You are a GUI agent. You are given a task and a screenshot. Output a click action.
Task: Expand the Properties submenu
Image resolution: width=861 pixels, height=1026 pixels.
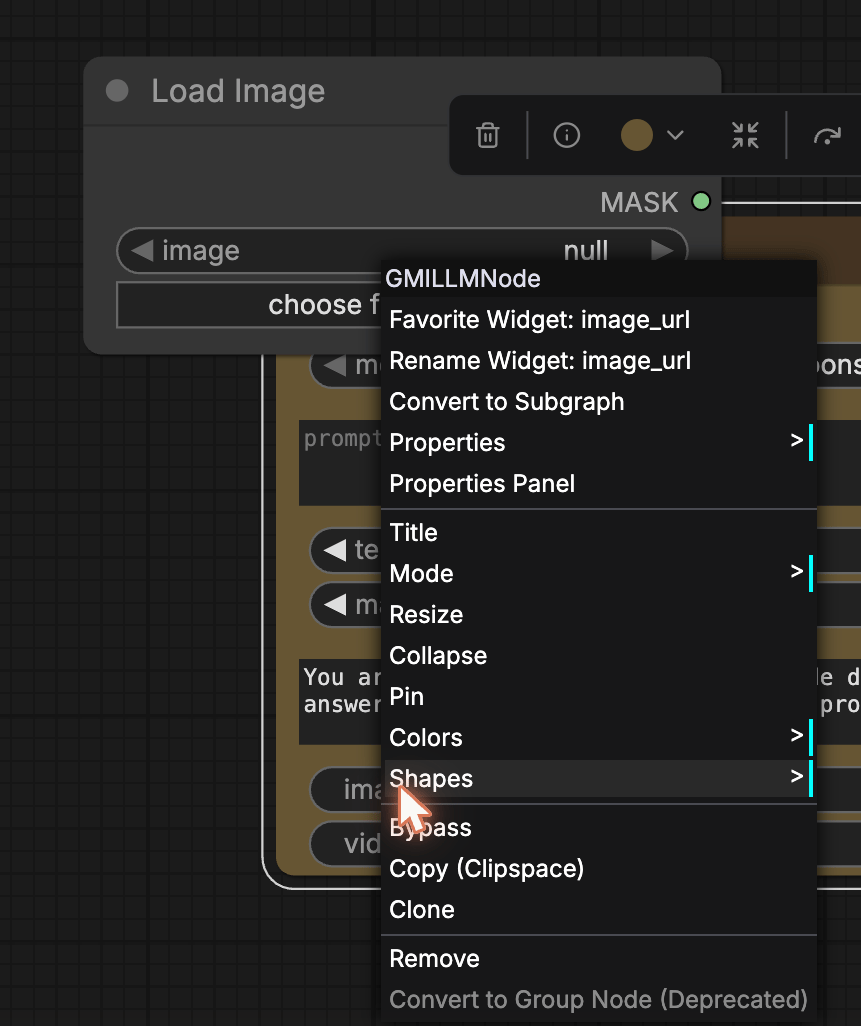[599, 442]
